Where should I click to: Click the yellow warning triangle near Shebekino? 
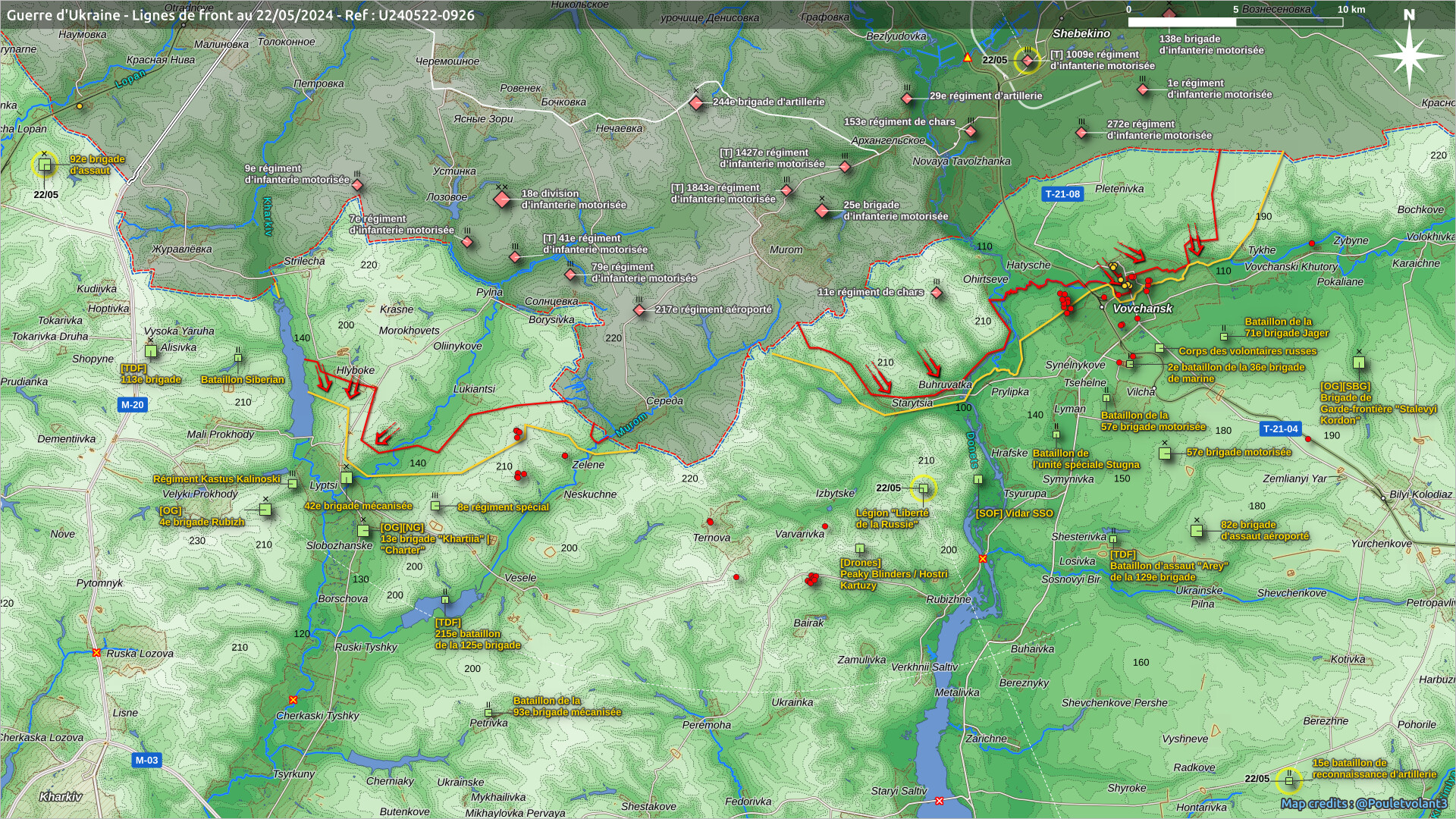pyautogui.click(x=967, y=58)
